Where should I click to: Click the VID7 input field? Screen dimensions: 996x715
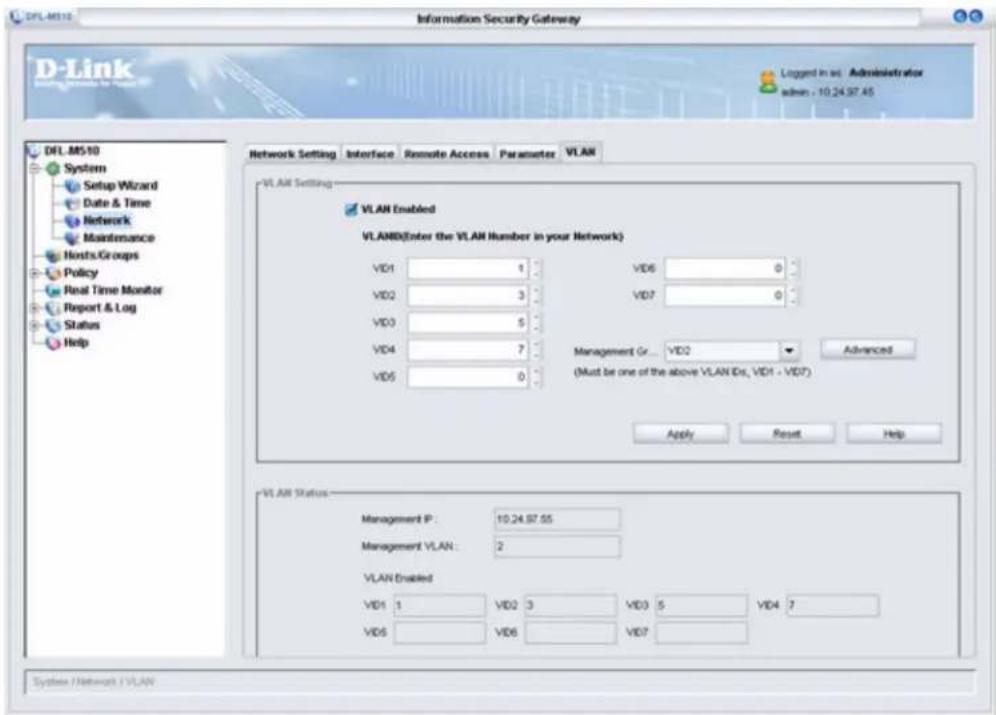pyautogui.click(x=725, y=296)
